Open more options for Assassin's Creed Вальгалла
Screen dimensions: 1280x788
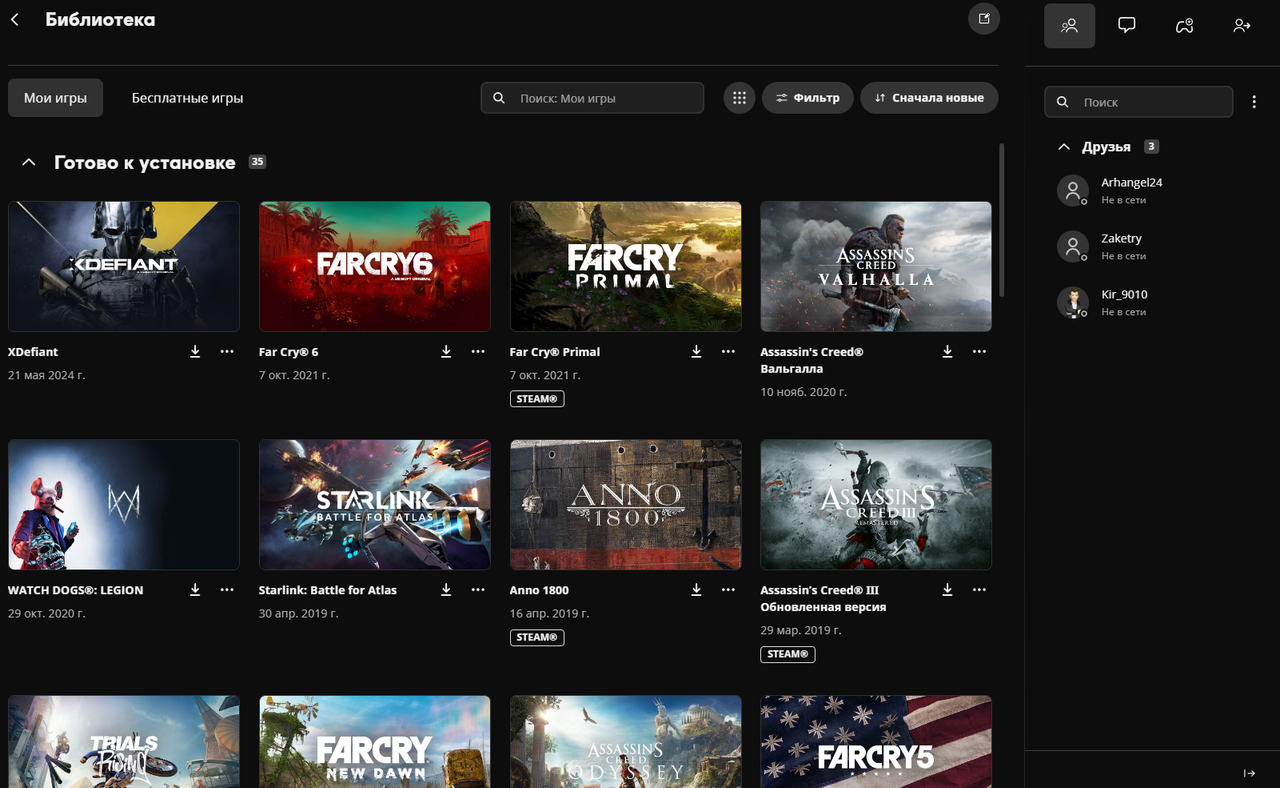click(x=979, y=352)
